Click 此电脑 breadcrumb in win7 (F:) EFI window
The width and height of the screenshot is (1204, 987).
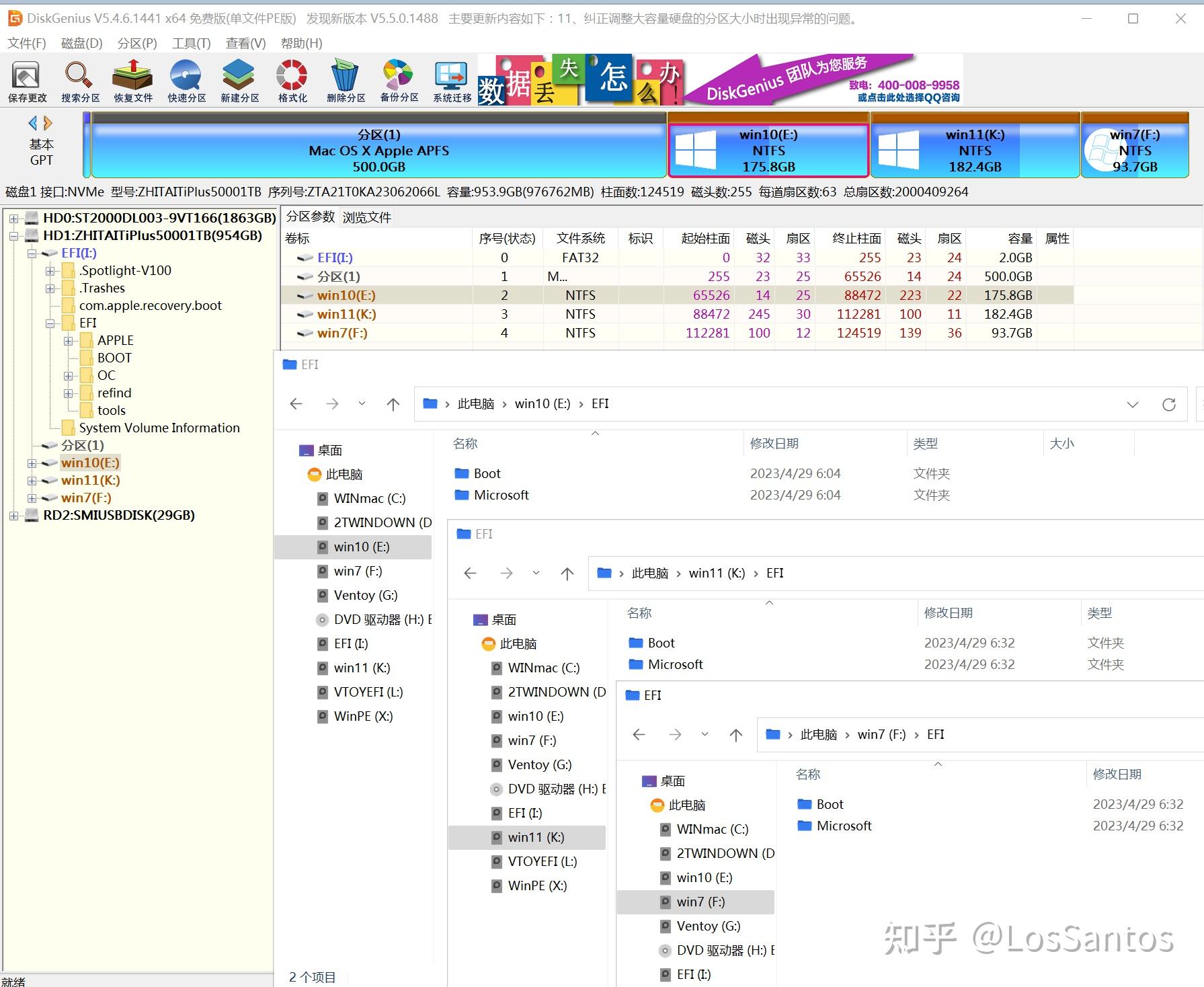[x=818, y=735]
